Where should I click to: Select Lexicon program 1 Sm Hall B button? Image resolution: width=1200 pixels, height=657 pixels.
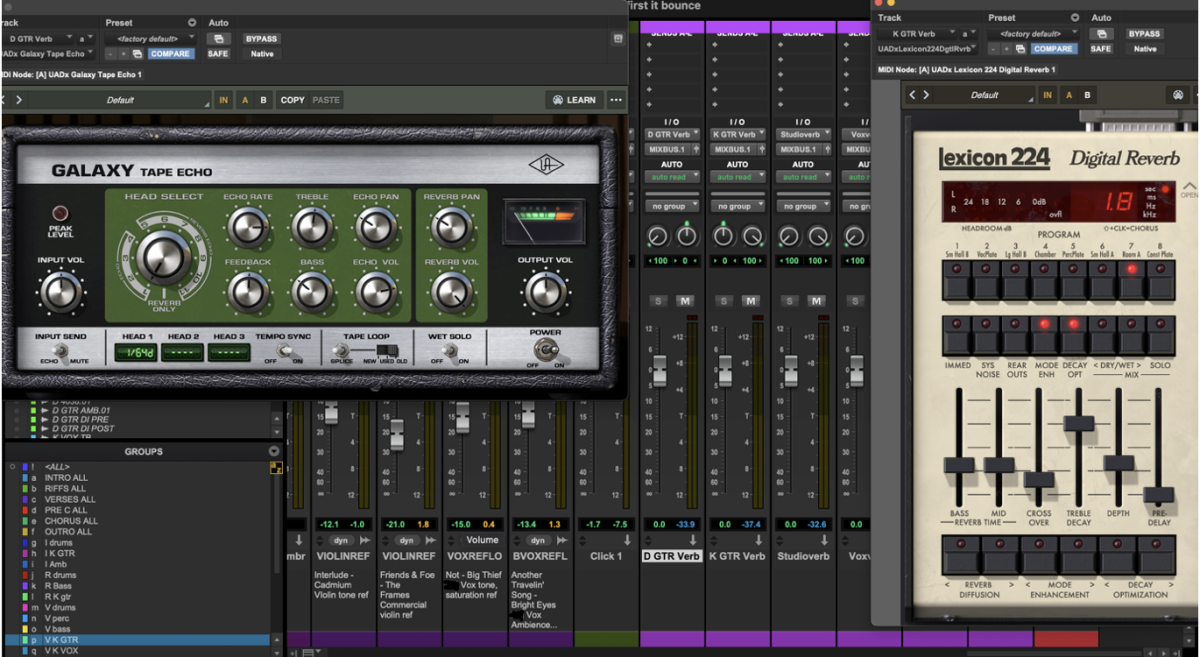click(x=957, y=281)
